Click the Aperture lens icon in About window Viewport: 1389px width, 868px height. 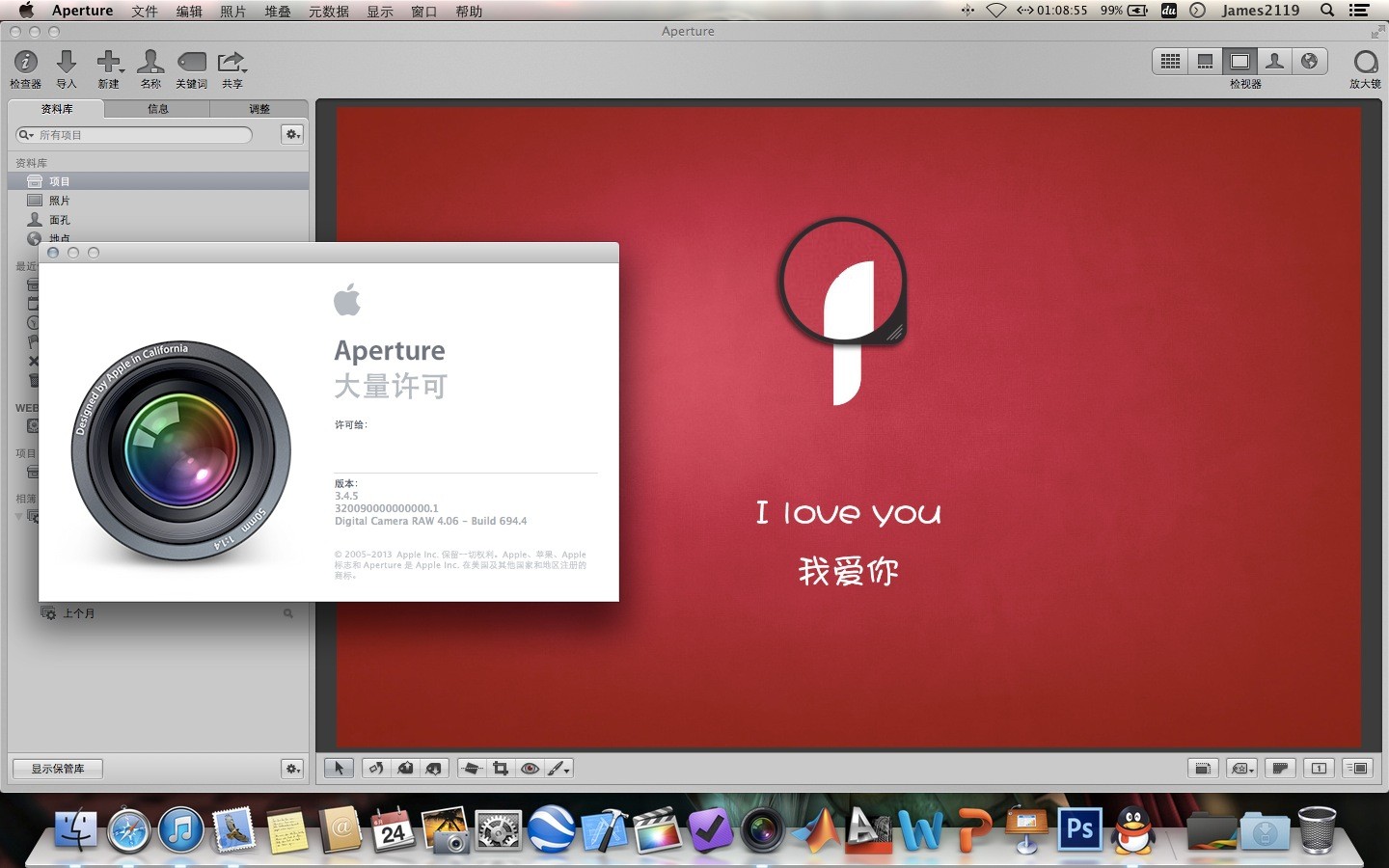(x=181, y=451)
